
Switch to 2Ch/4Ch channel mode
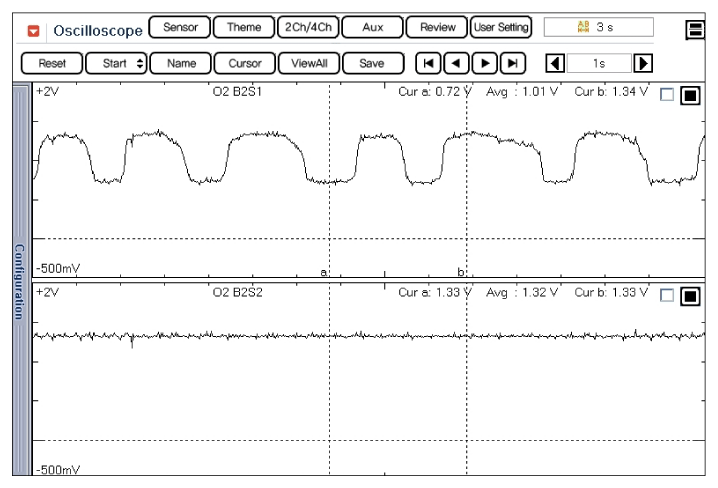click(309, 27)
